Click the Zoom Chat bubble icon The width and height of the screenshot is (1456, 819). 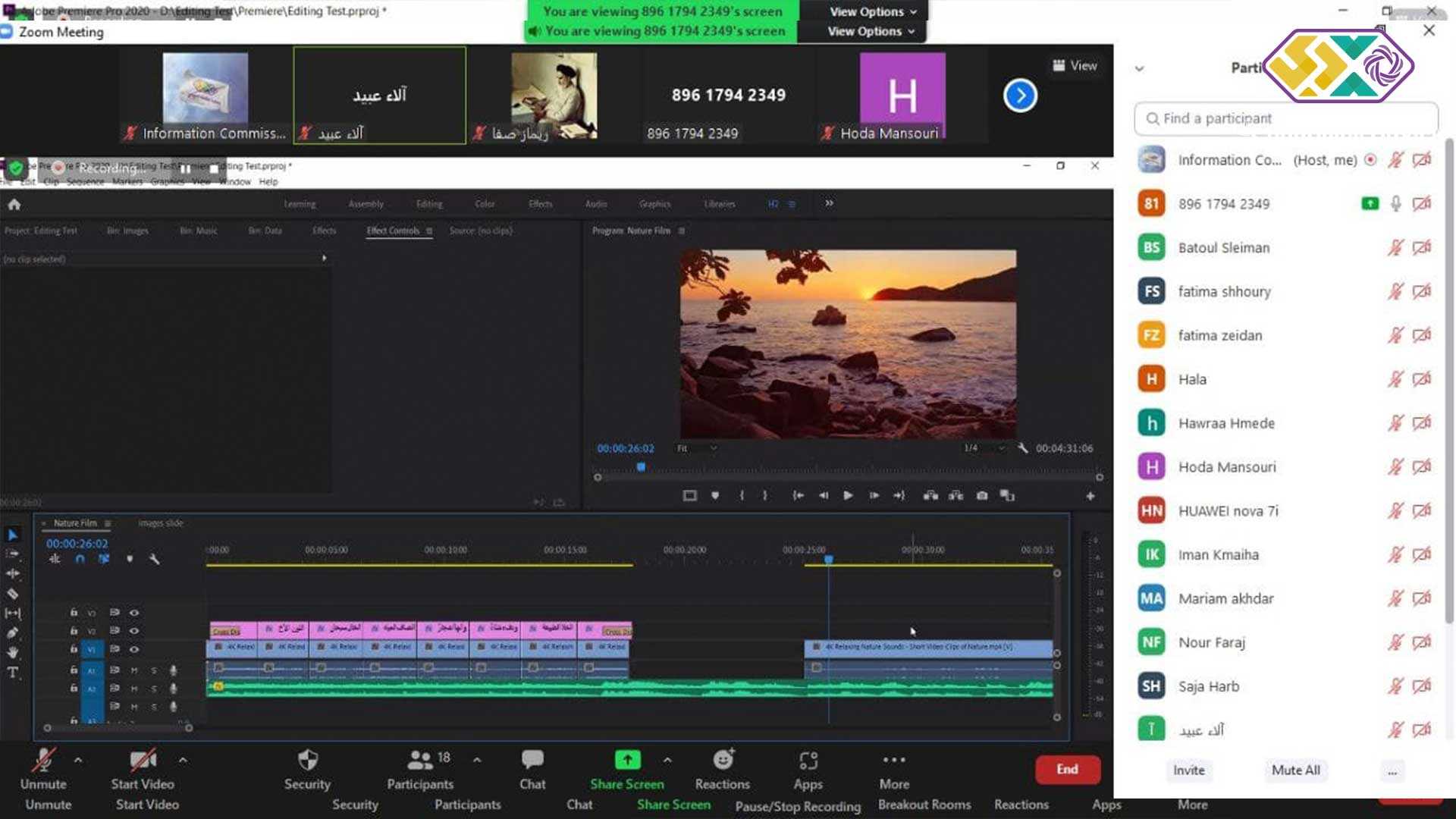(532, 760)
